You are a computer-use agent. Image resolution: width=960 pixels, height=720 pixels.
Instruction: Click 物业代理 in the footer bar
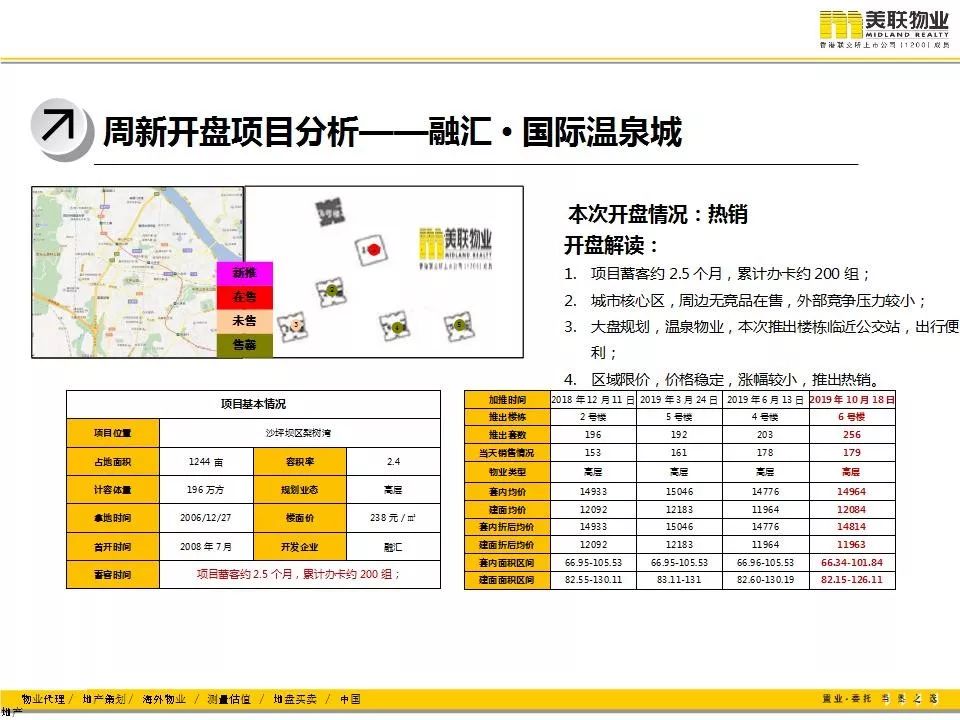point(43,699)
